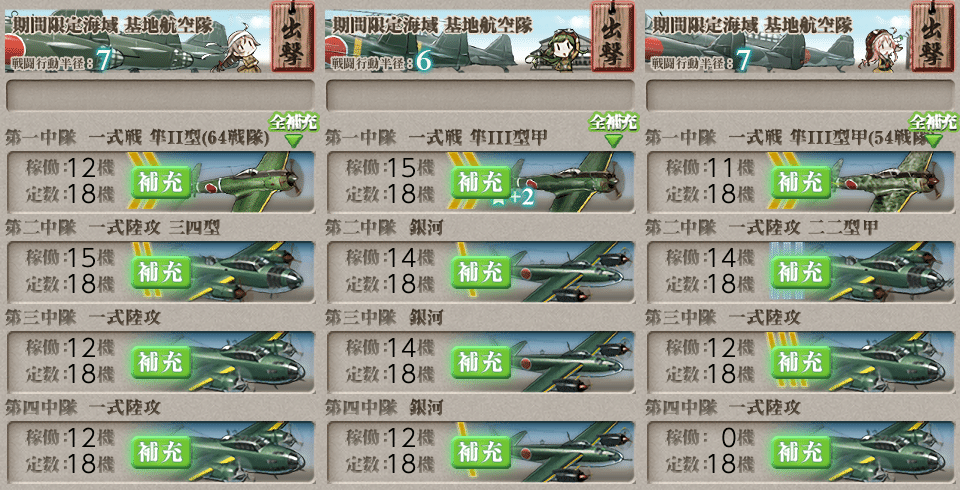
Task: Click the 出撃 wooden tag on the third air base
Action: coord(933,37)
